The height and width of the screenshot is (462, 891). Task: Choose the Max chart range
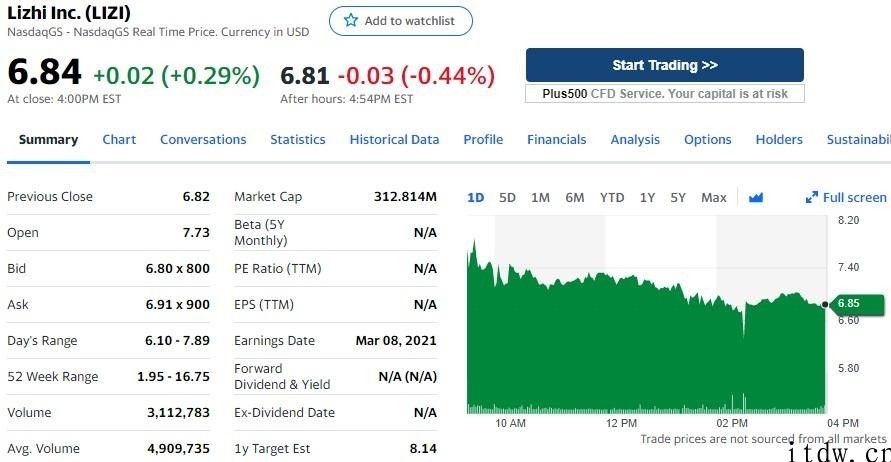pyautogui.click(x=714, y=198)
